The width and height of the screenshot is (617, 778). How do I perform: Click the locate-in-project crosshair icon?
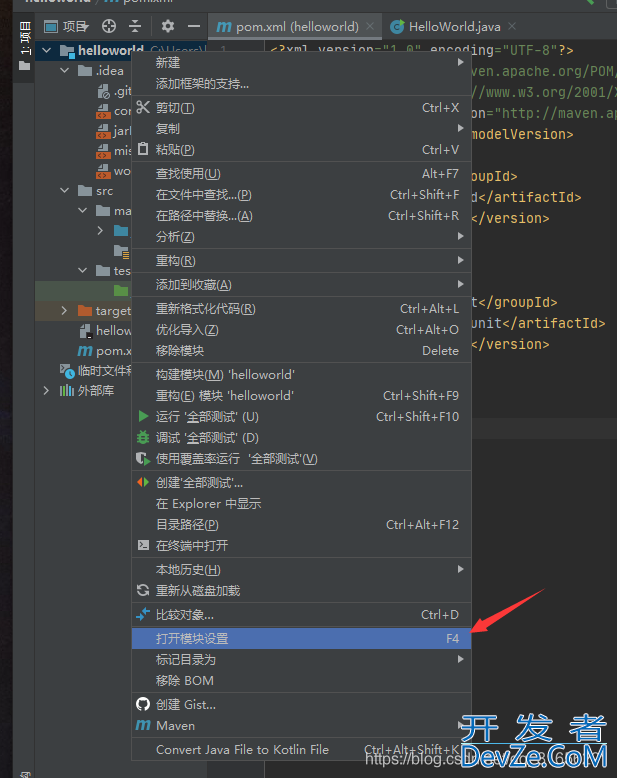tap(109, 26)
